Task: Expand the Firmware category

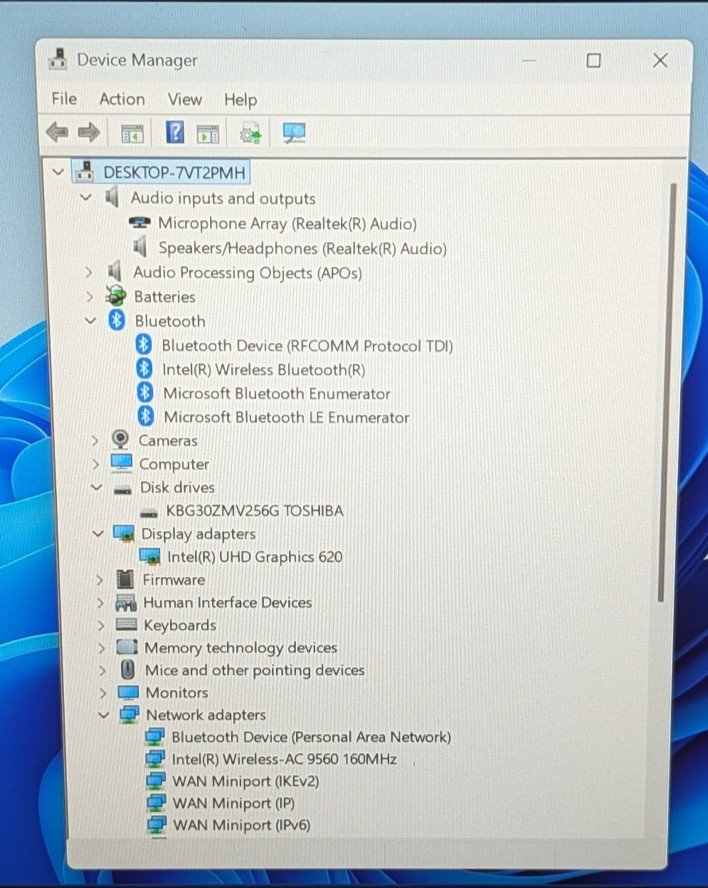Action: [x=100, y=580]
